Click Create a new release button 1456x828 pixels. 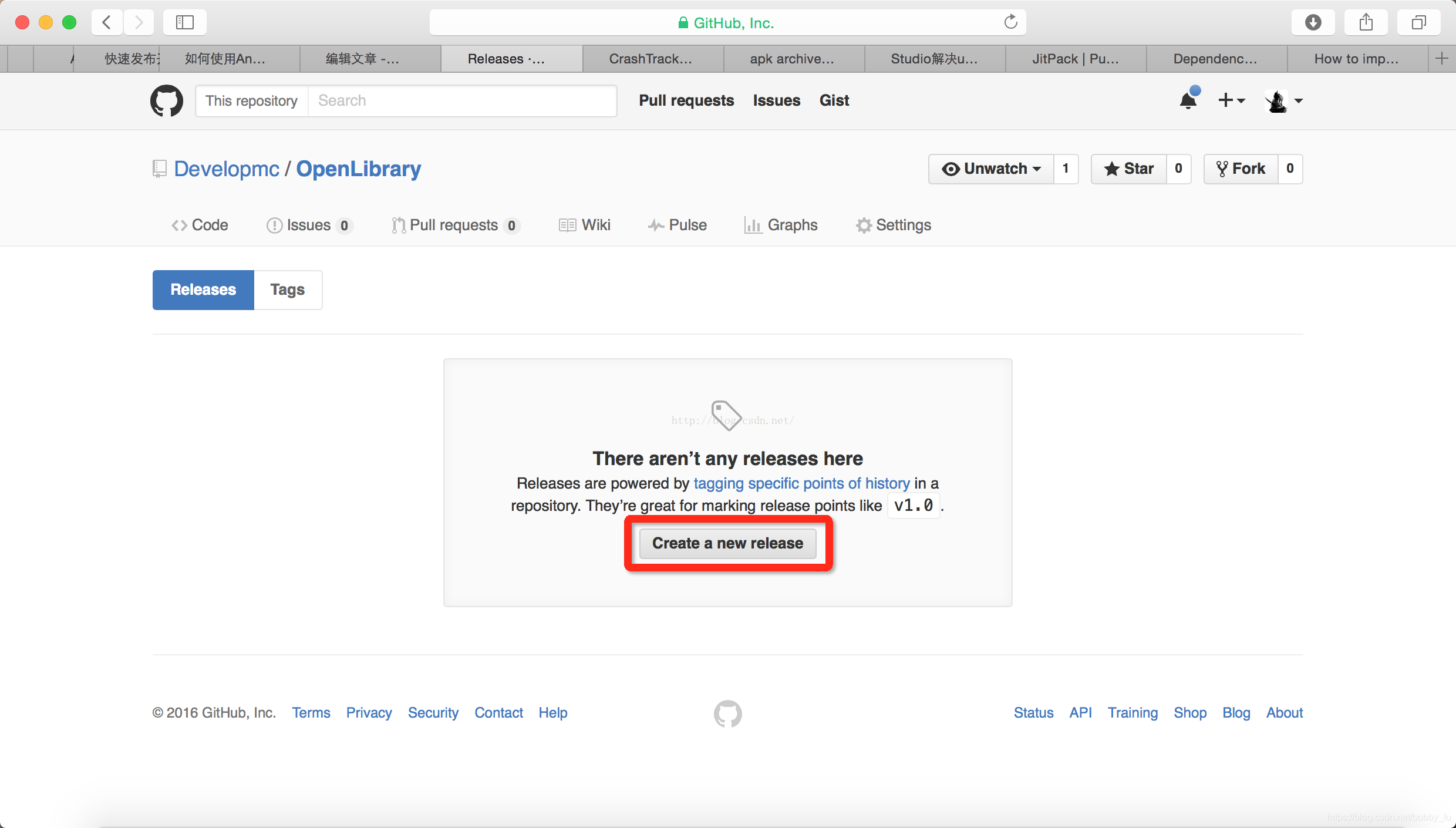coord(728,543)
